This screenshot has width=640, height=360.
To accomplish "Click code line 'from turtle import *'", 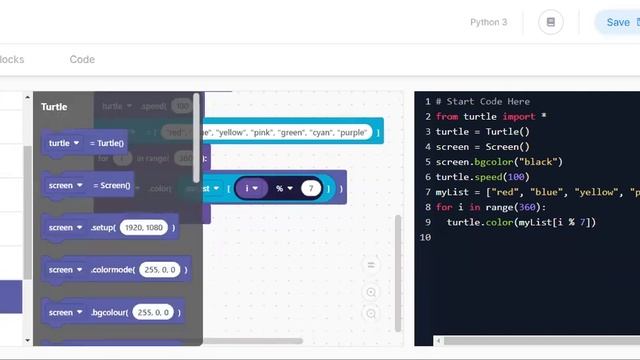I will point(491,117).
